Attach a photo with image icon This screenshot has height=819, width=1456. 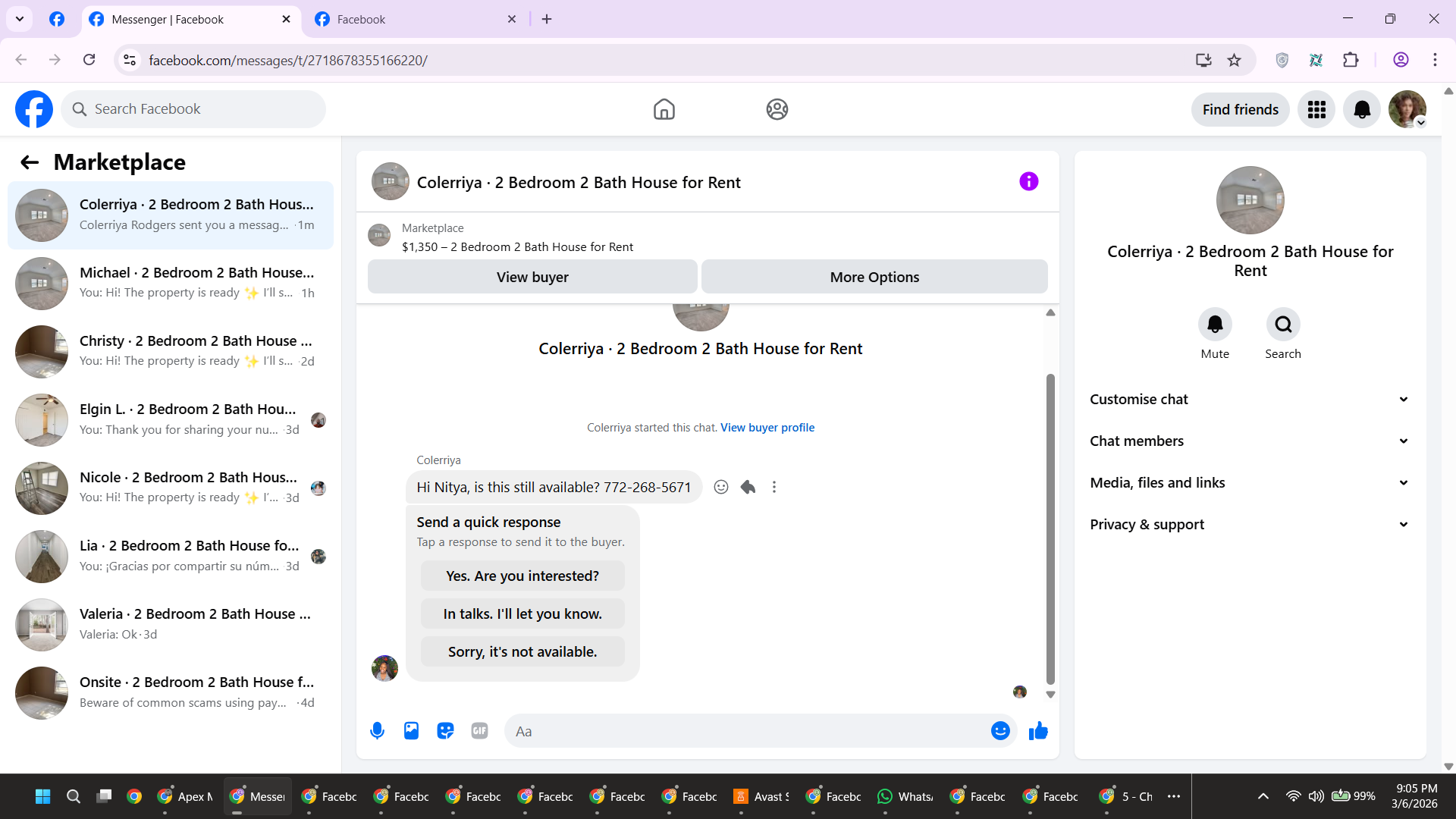(411, 731)
